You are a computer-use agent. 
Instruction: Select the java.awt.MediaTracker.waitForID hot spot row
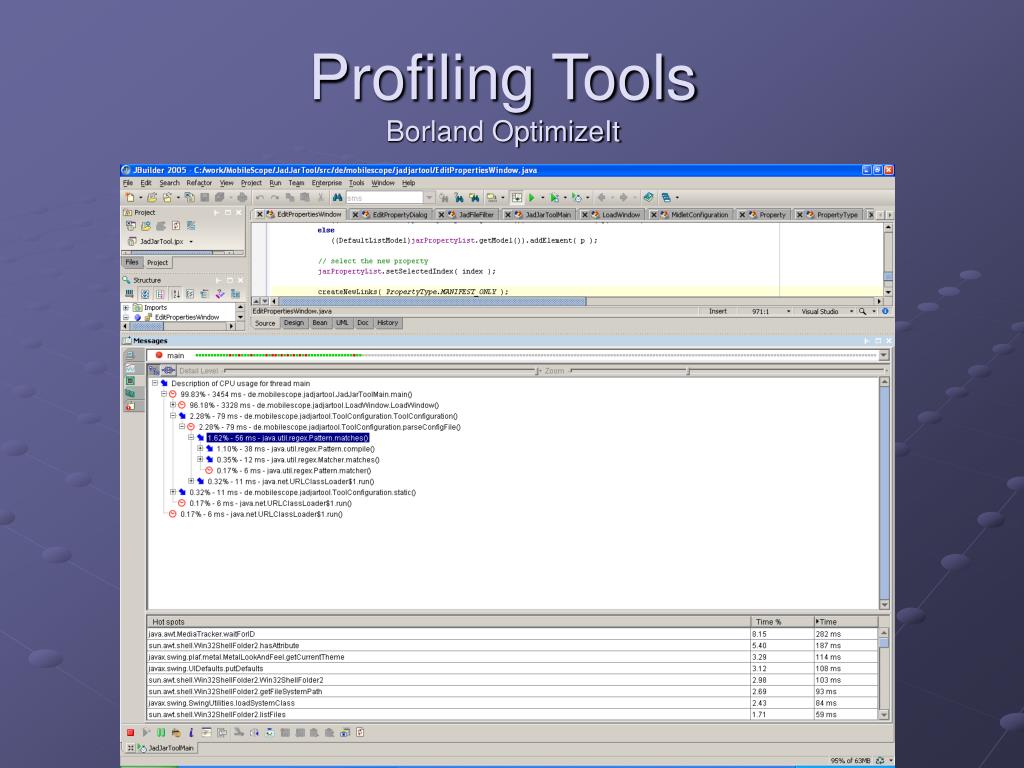(513, 633)
